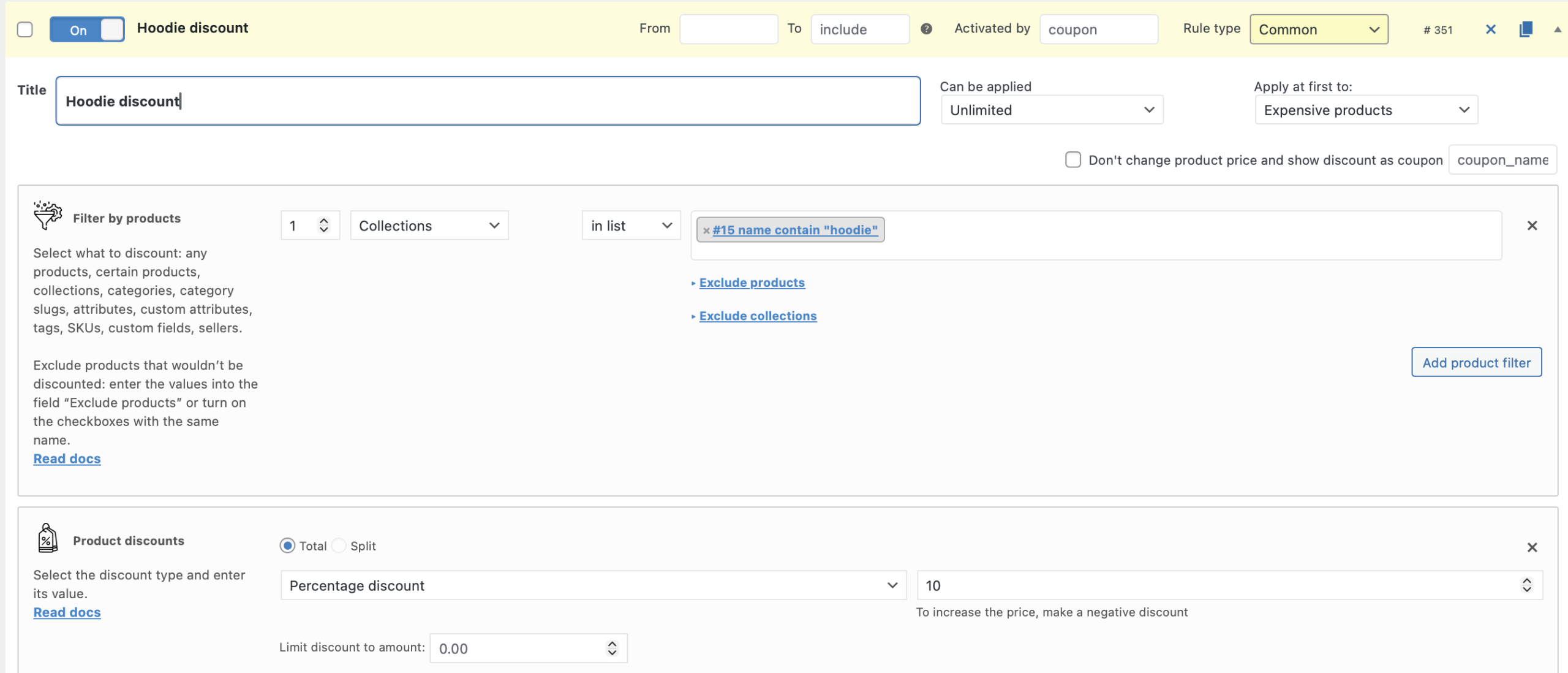The height and width of the screenshot is (673, 1568).
Task: Click the discount price tag icon
Action: coord(47,538)
